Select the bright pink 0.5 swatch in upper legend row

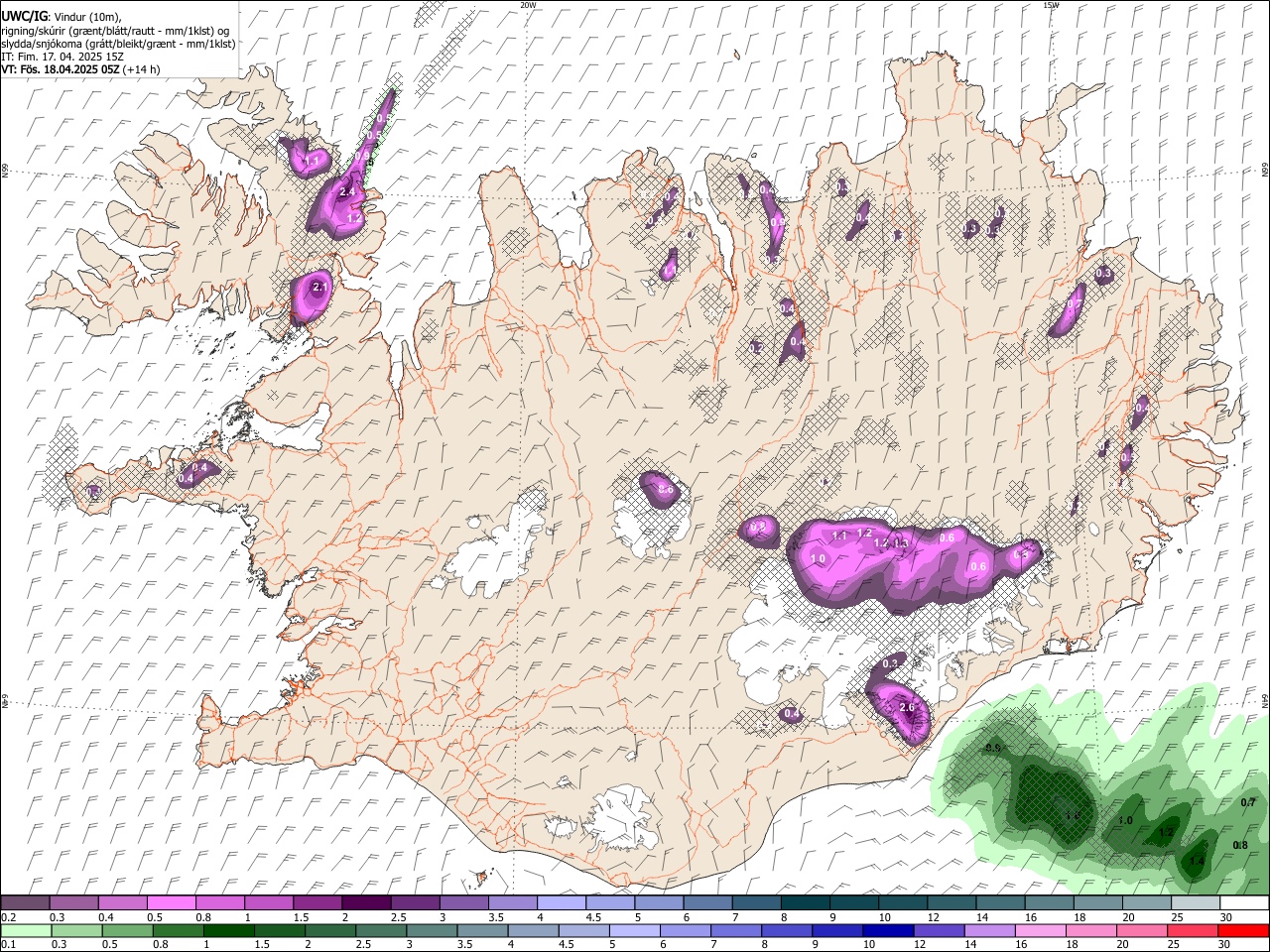pos(171,902)
